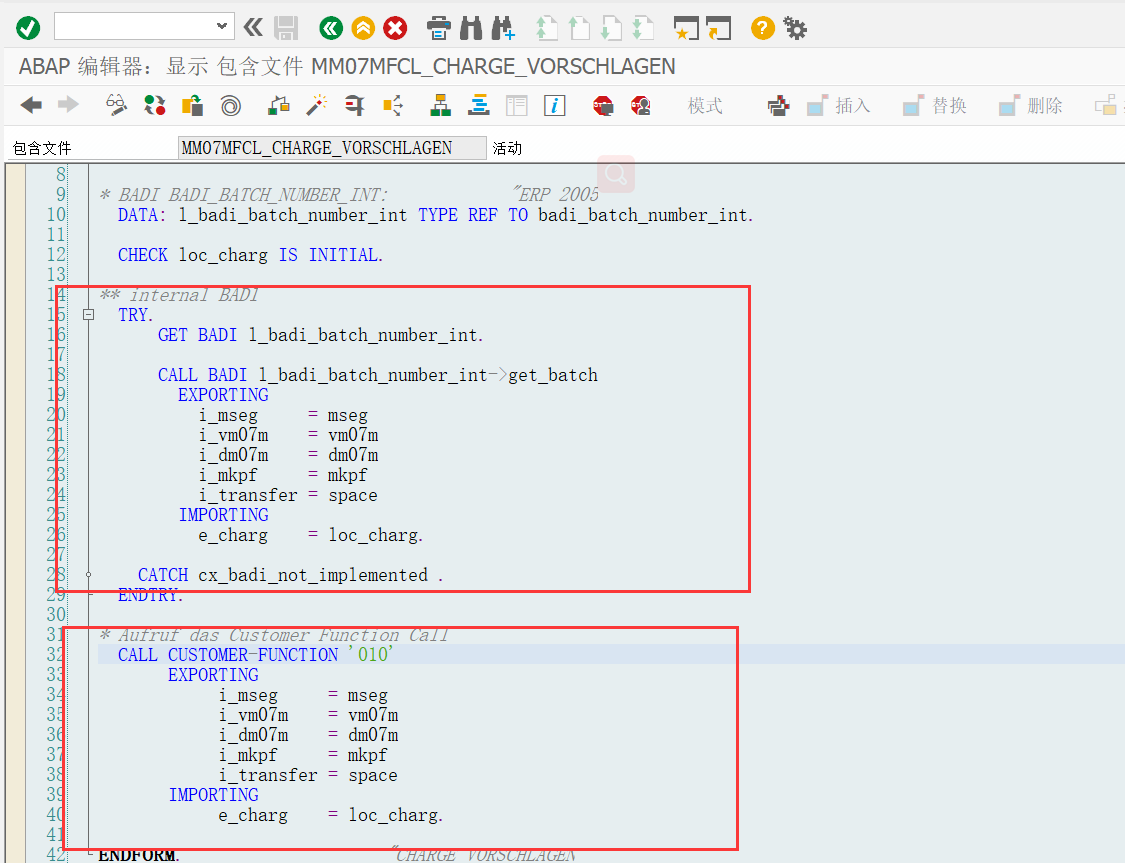Click the Print icon

(x=438, y=29)
